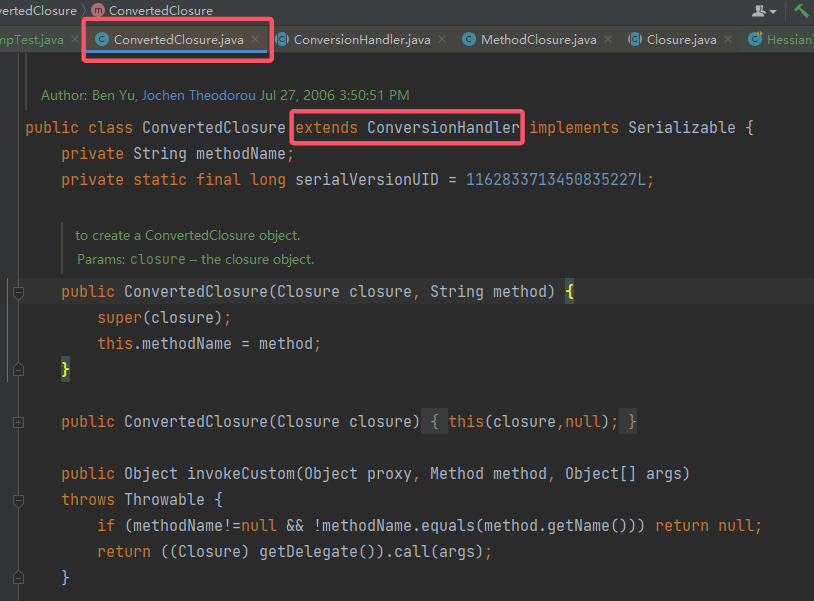Collapse the invokeCustom method body

18,501
